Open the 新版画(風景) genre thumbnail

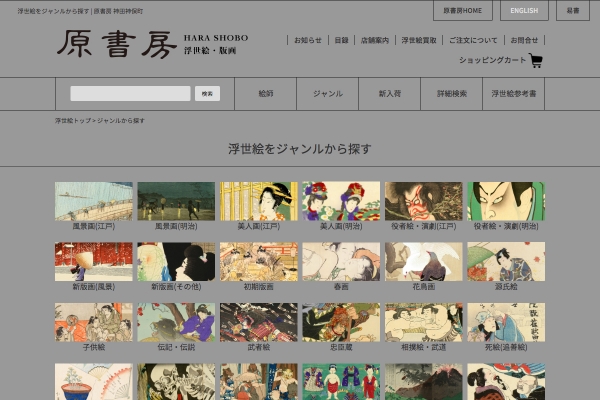tap(94, 262)
